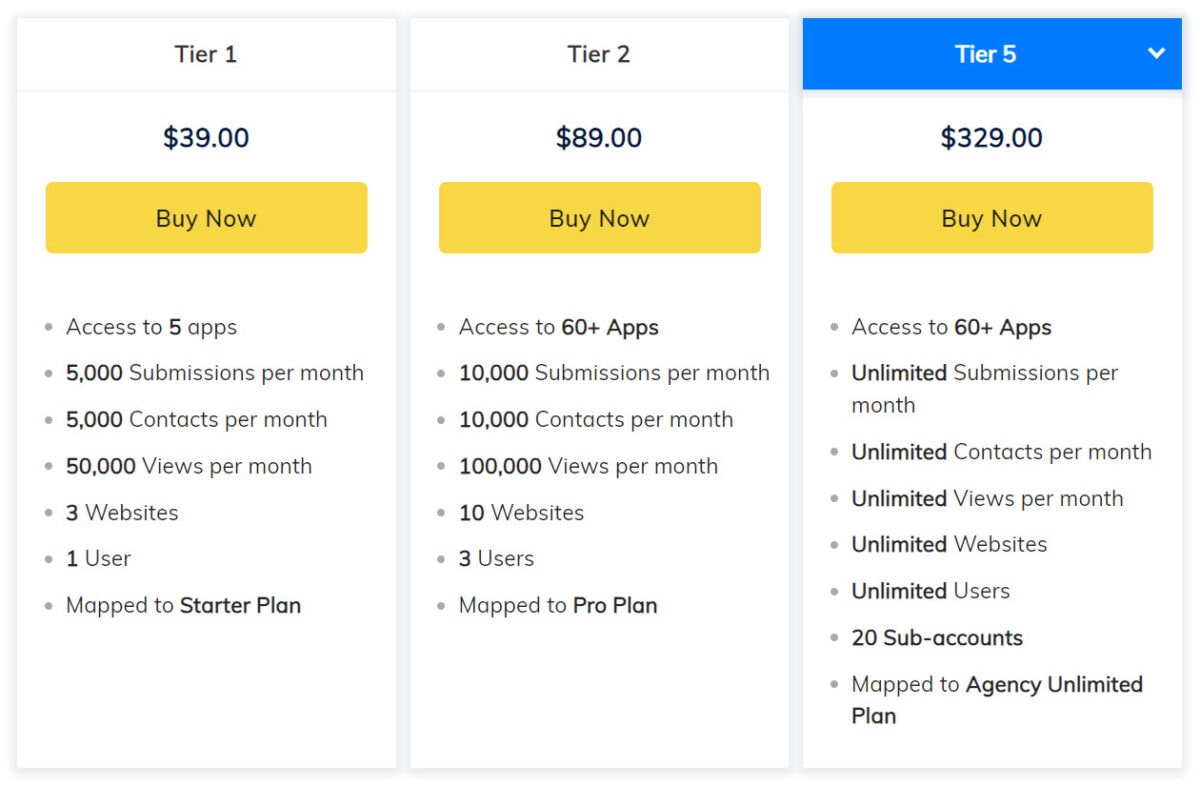Select the Agency Unlimited Plan mapping text
Image resolution: width=1200 pixels, height=787 pixels.
997,700
